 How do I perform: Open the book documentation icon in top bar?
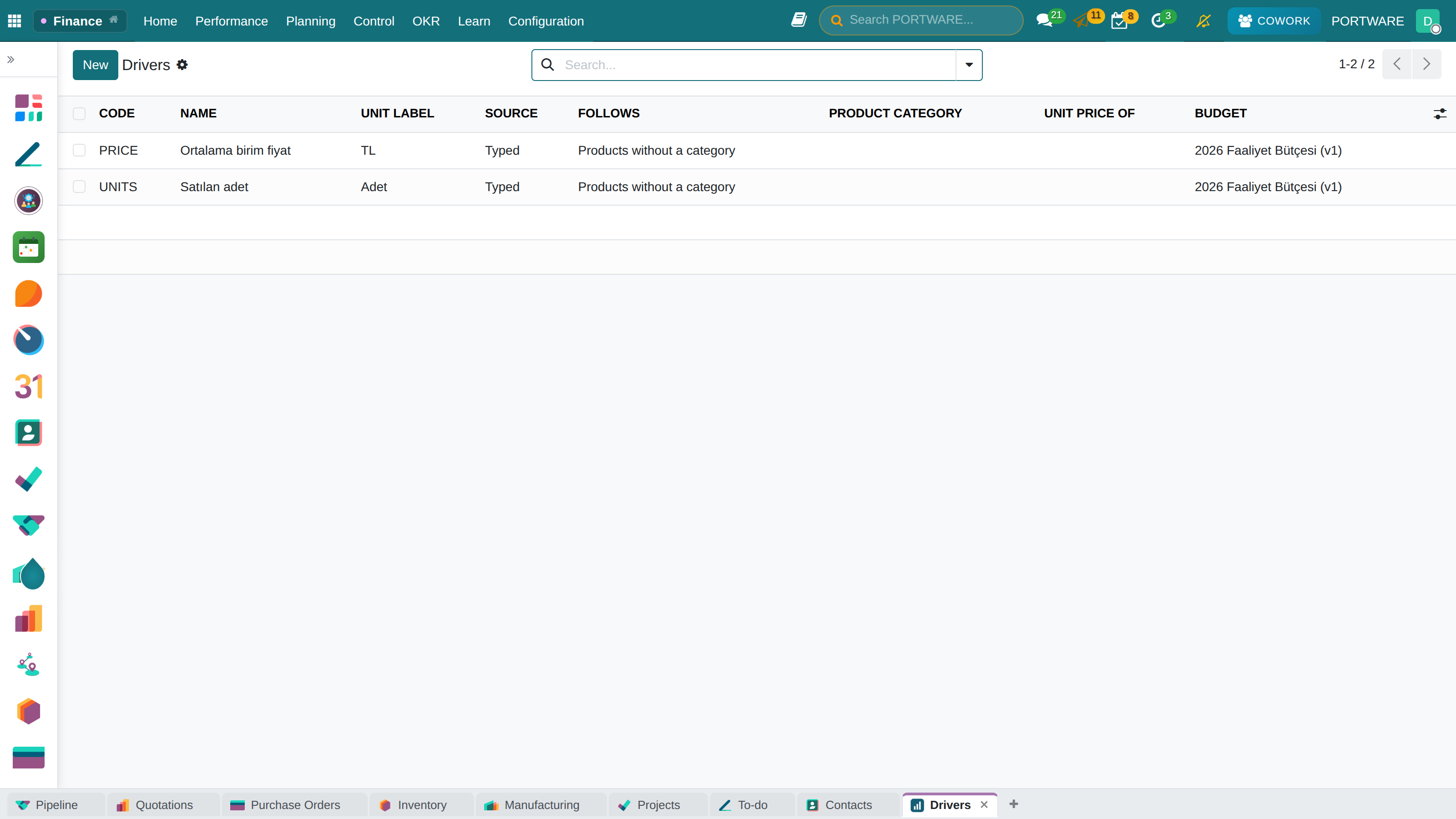tap(799, 20)
